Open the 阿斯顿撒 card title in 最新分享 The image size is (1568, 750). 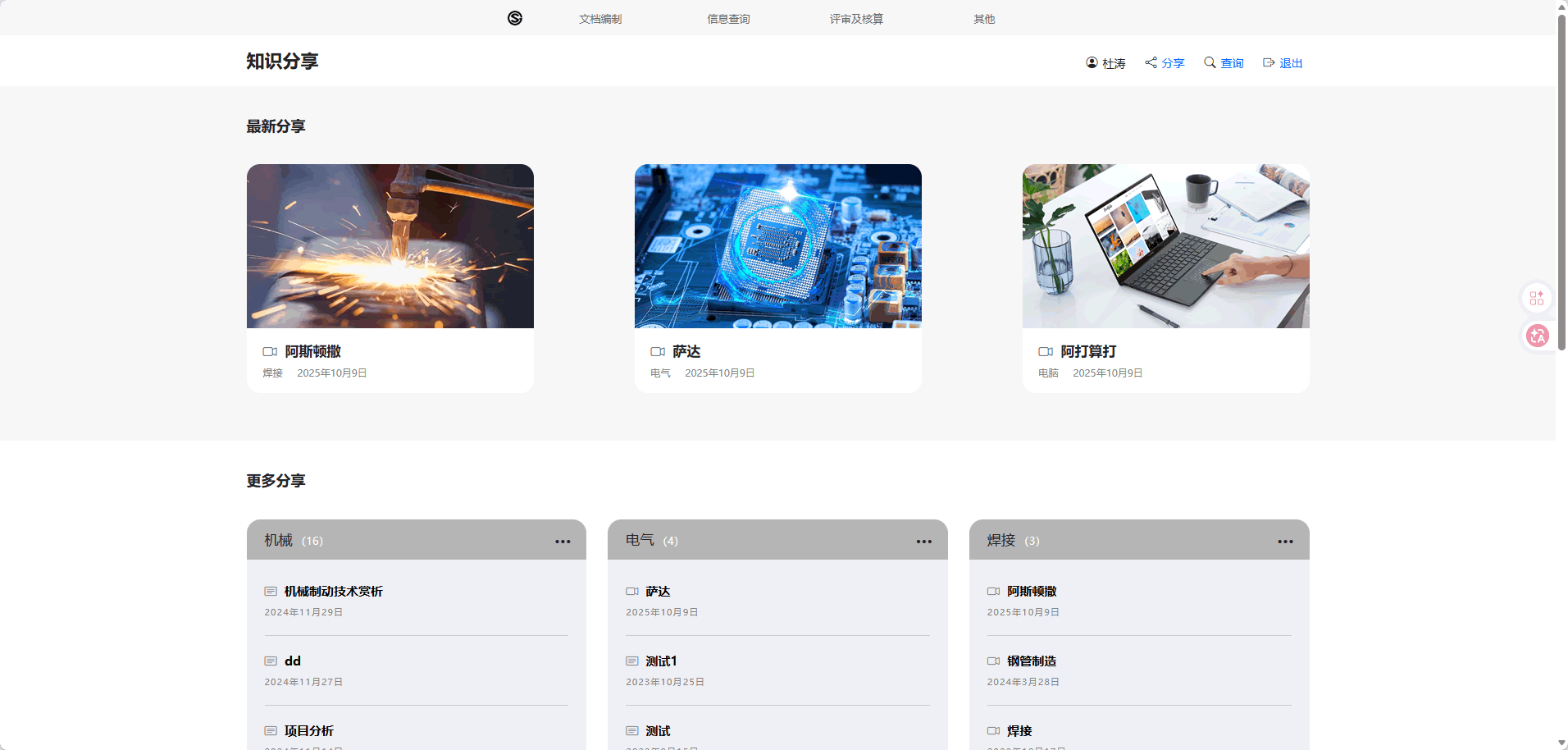pyautogui.click(x=313, y=351)
